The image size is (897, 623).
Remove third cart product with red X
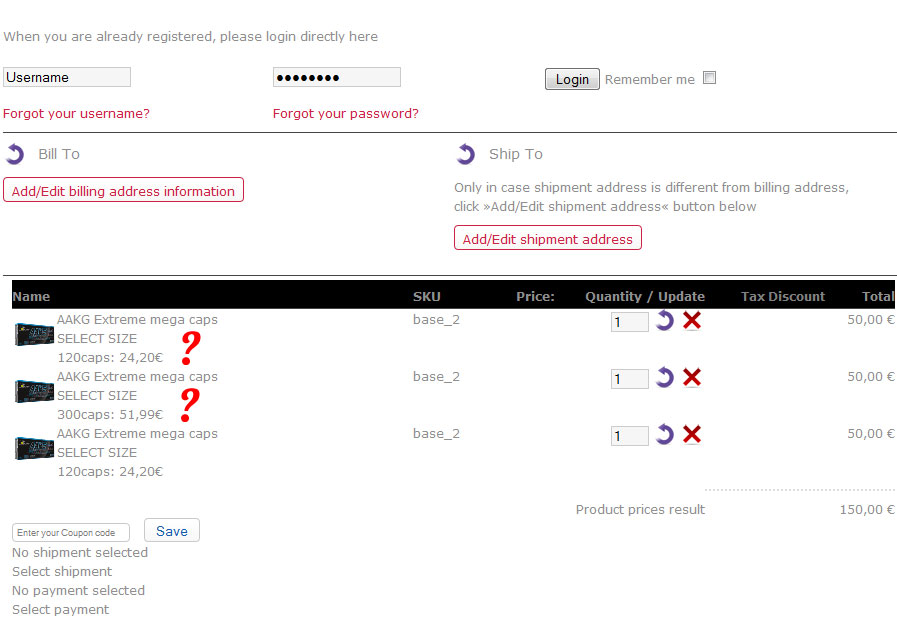[691, 435]
